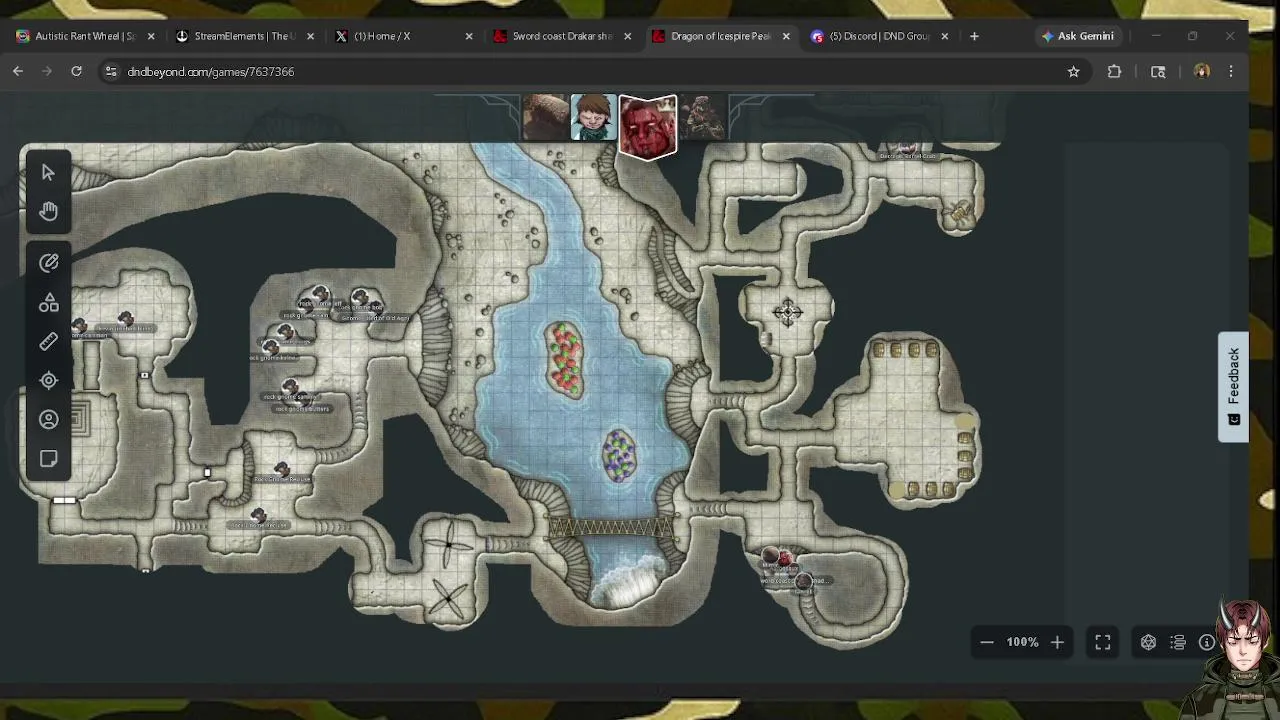
Task: Switch to StreamElements browser tab
Action: tap(245, 36)
